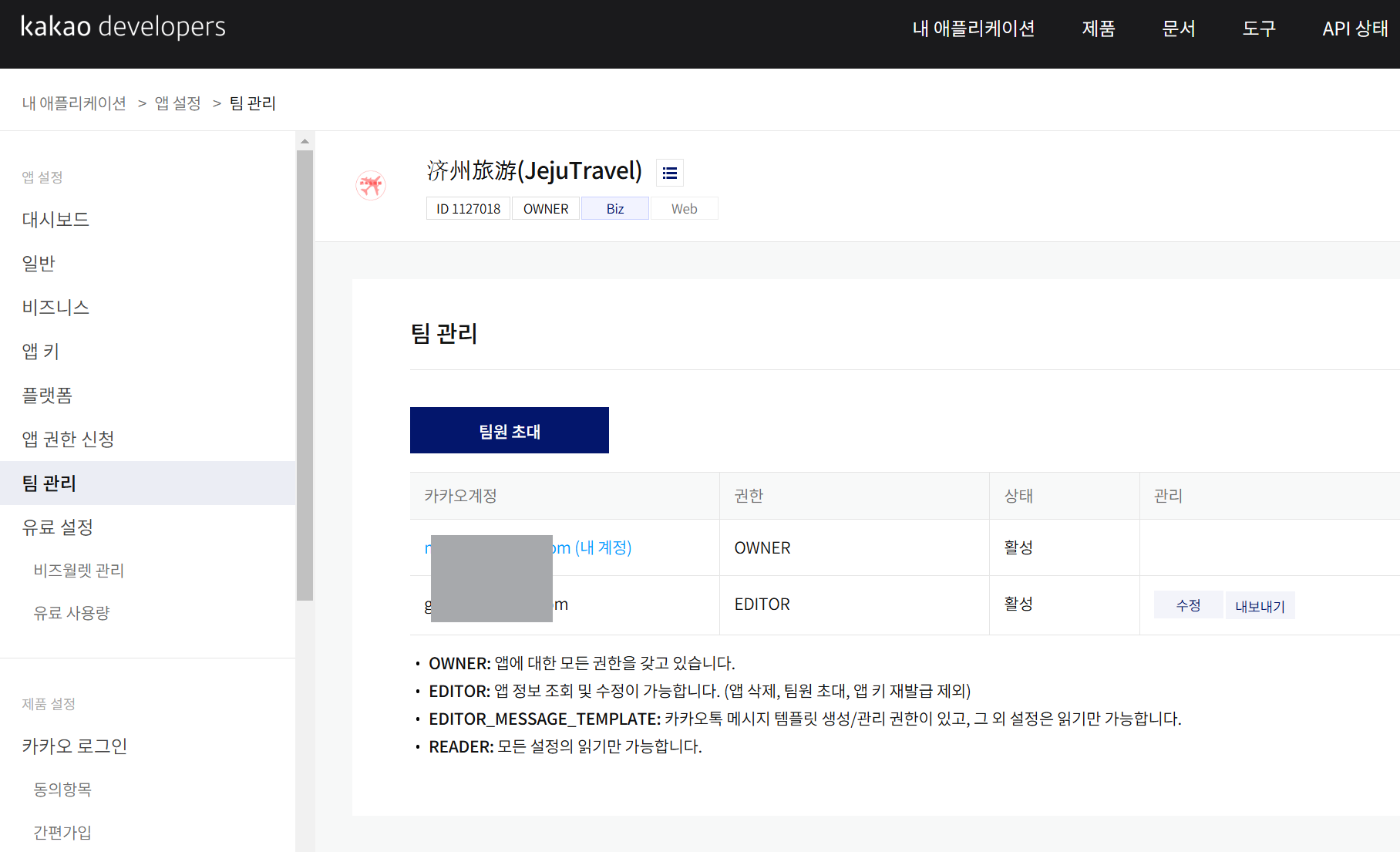1400x852 pixels.
Task: Open 유료 사용량 sub-item
Action: click(x=72, y=613)
